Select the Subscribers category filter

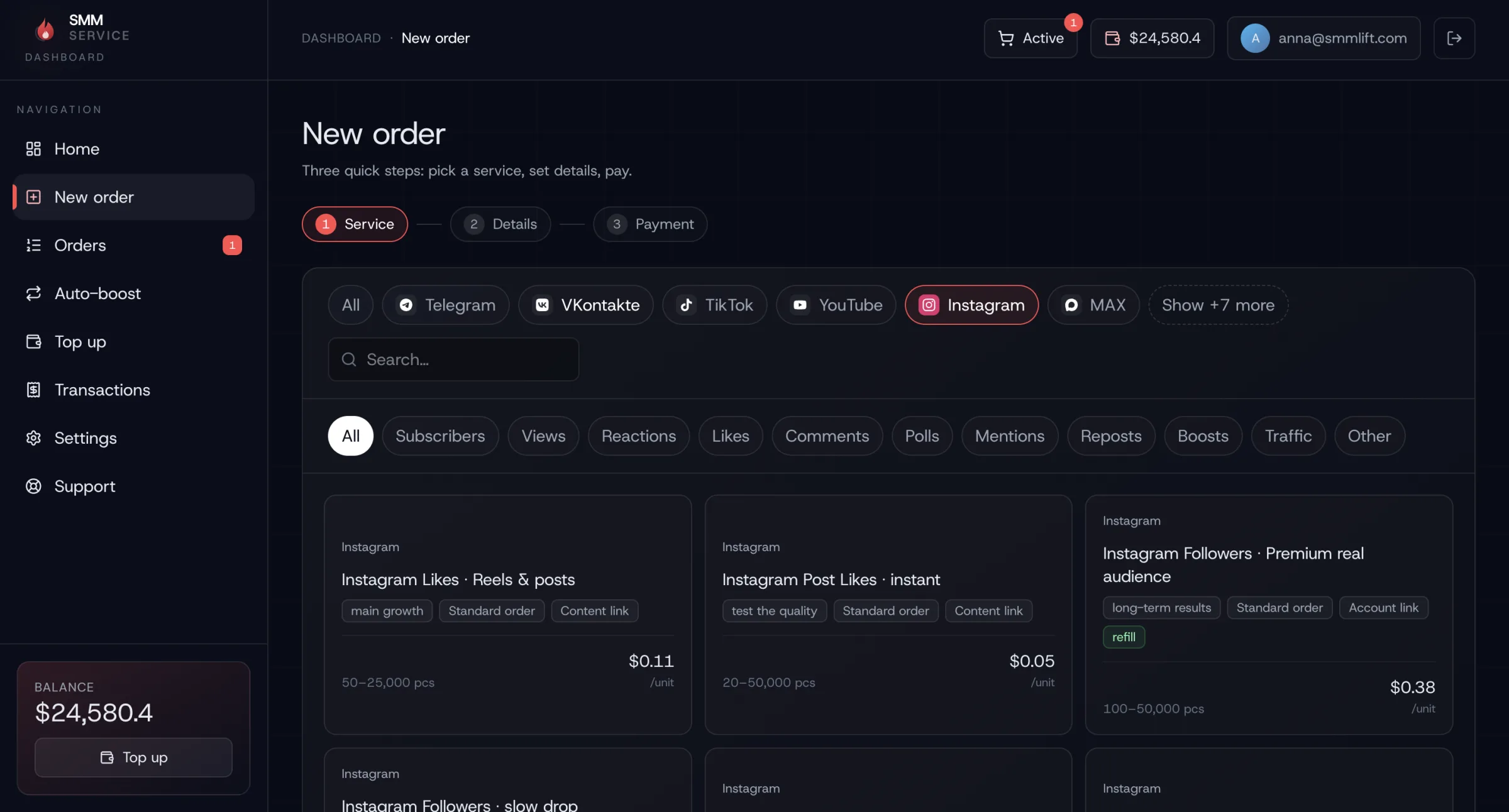[440, 436]
